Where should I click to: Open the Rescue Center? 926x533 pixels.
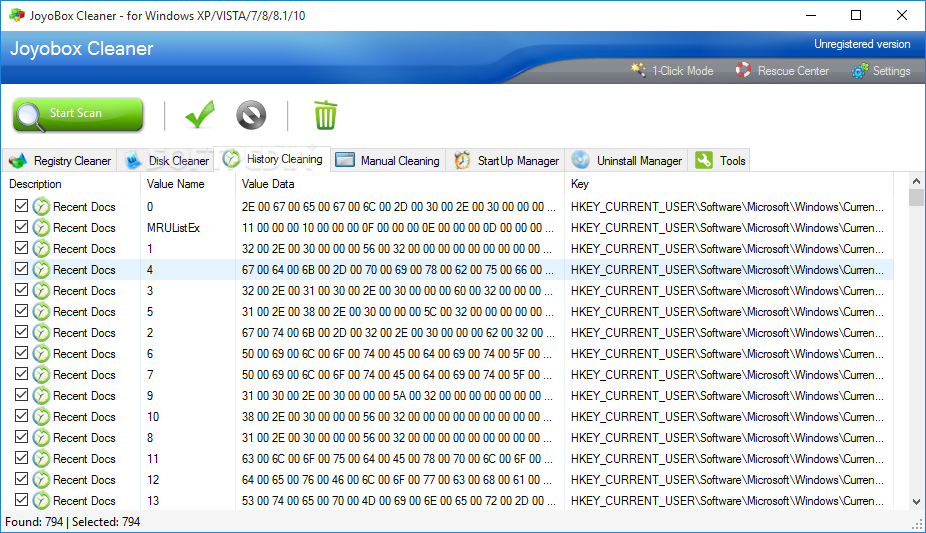click(782, 71)
